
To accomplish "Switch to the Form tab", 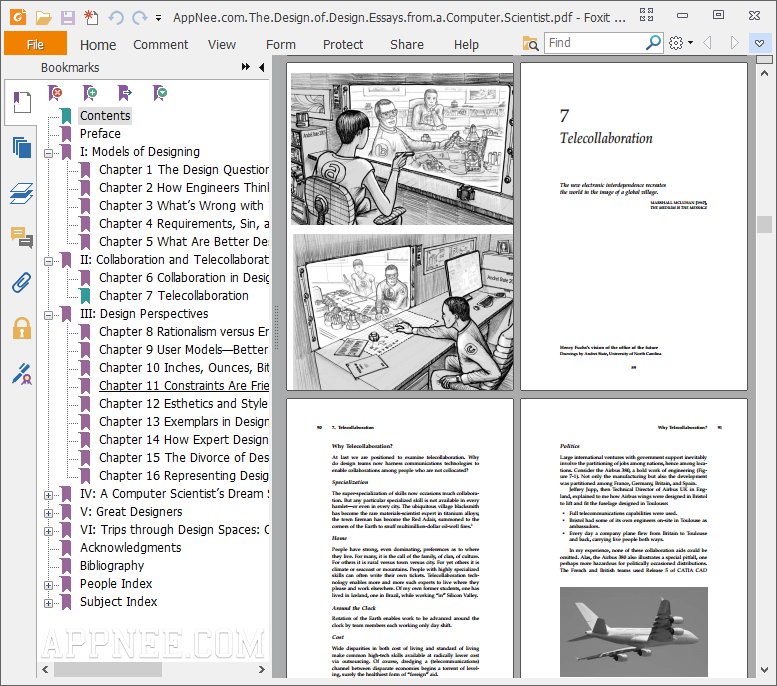I will click(280, 45).
